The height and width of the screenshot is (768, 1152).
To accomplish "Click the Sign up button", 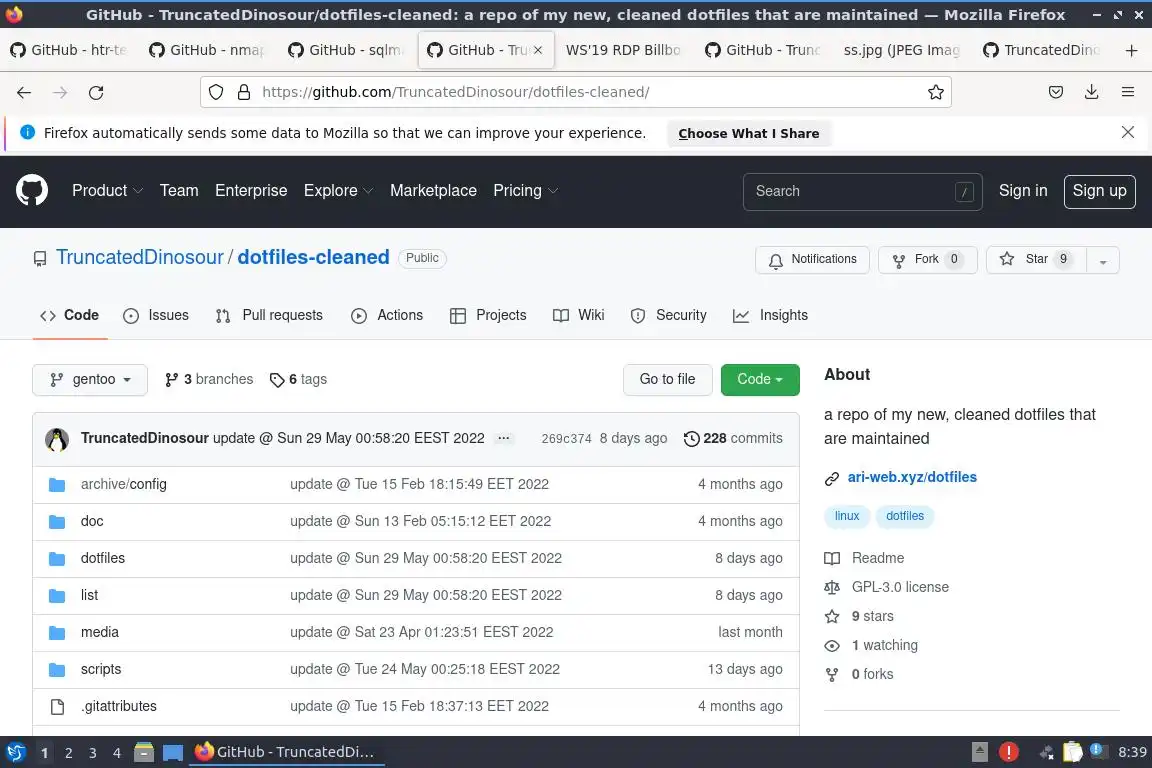I will [x=1099, y=191].
